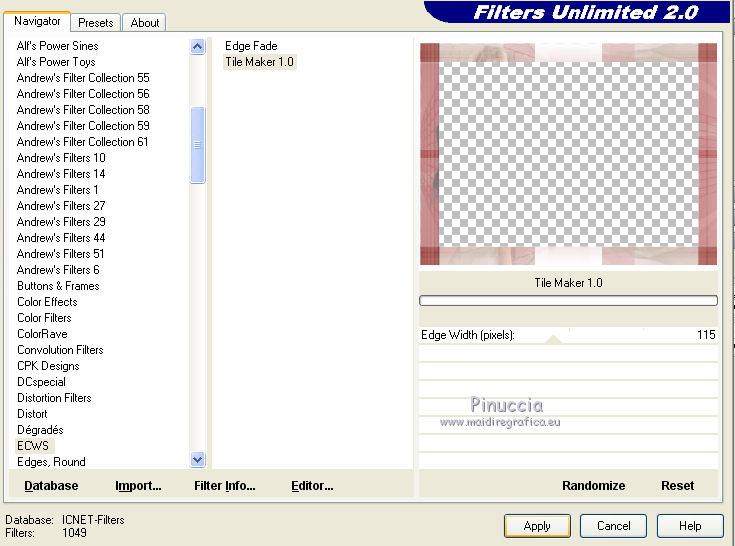
Task: Click the category list scroll-down arrow
Action: coord(197,460)
